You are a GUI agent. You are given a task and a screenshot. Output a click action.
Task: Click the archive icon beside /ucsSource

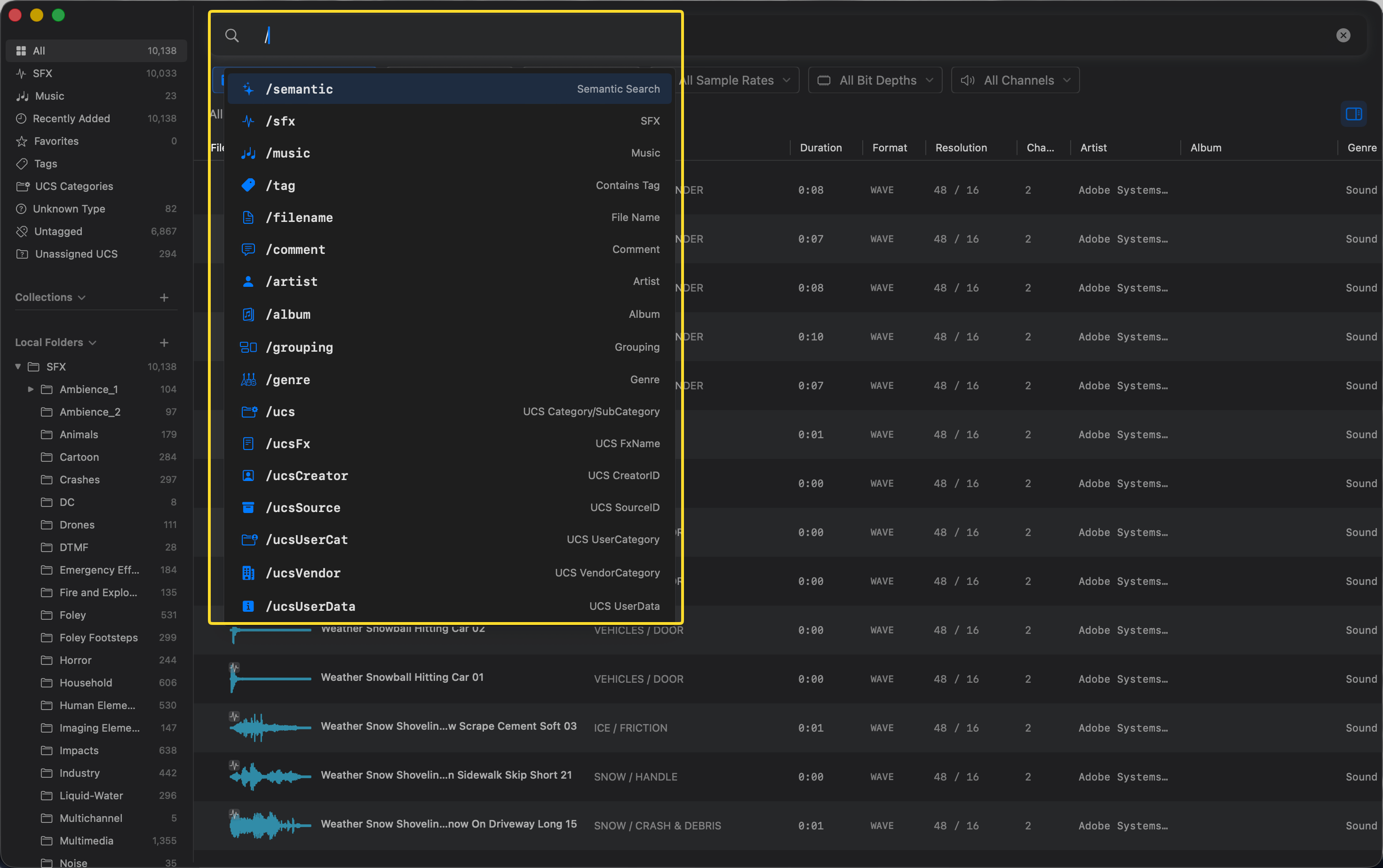tap(248, 508)
